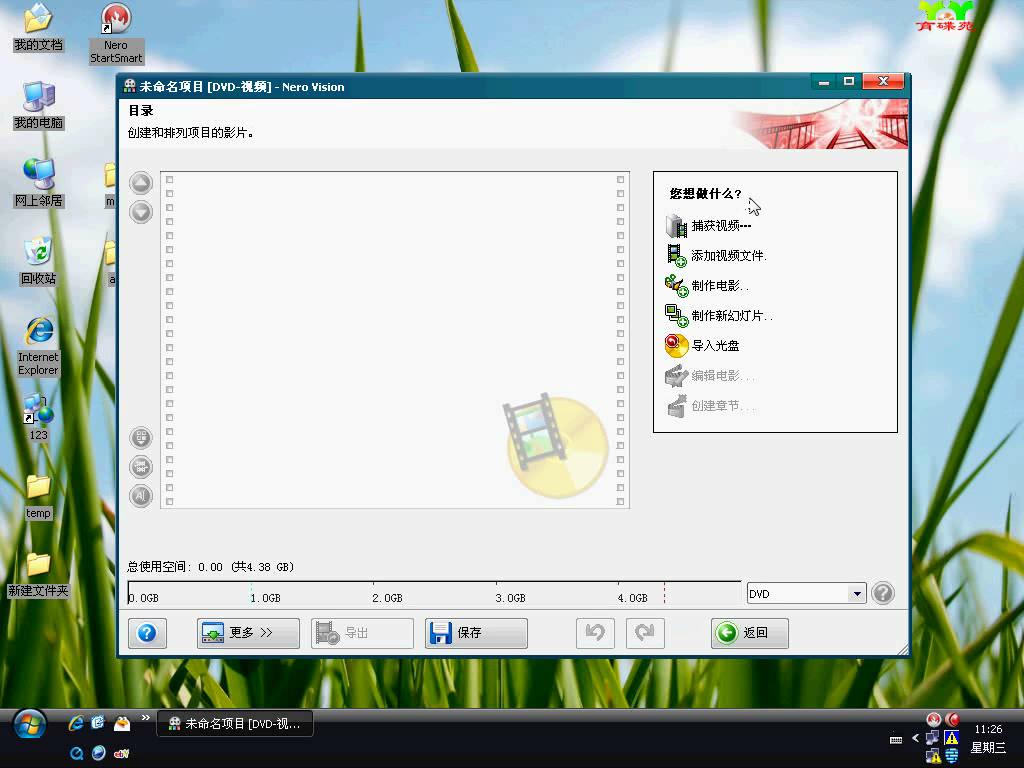Launch Internet Explorer from quick launch bar
This screenshot has width=1024, height=768.
76,723
